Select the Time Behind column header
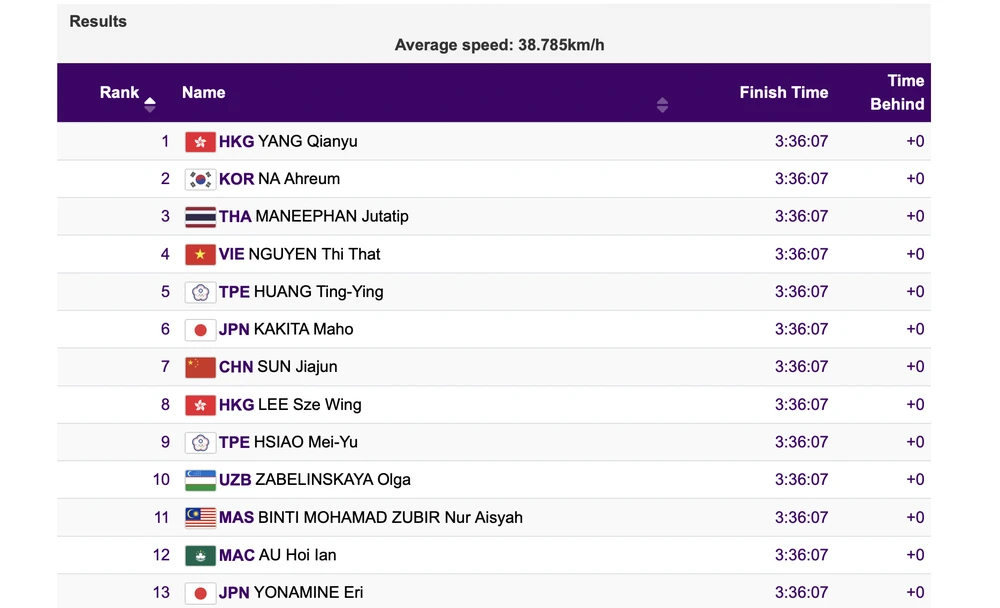Viewport: 1000px width, 608px height. (897, 93)
